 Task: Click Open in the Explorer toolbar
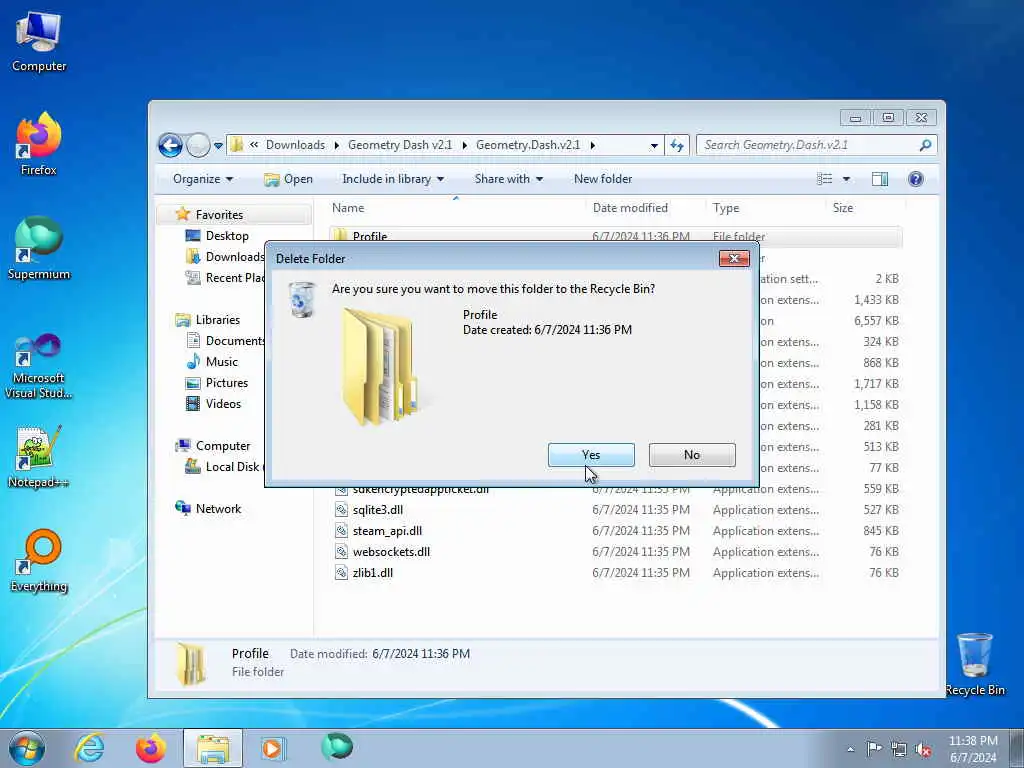coord(289,179)
